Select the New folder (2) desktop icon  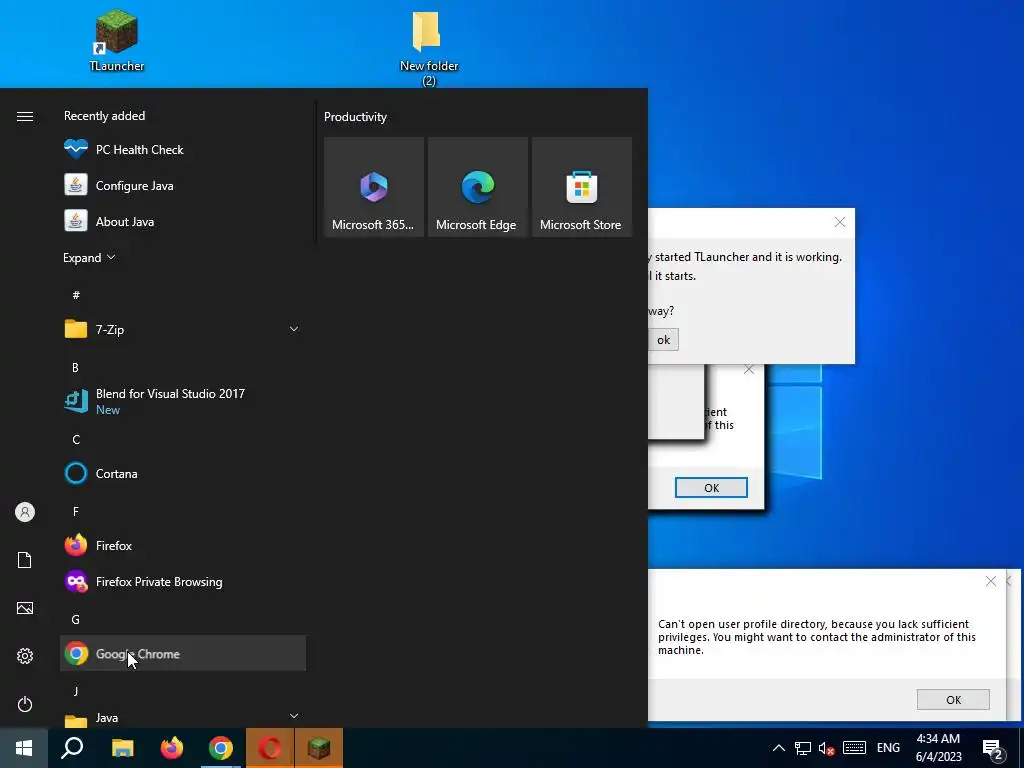pyautogui.click(x=428, y=48)
